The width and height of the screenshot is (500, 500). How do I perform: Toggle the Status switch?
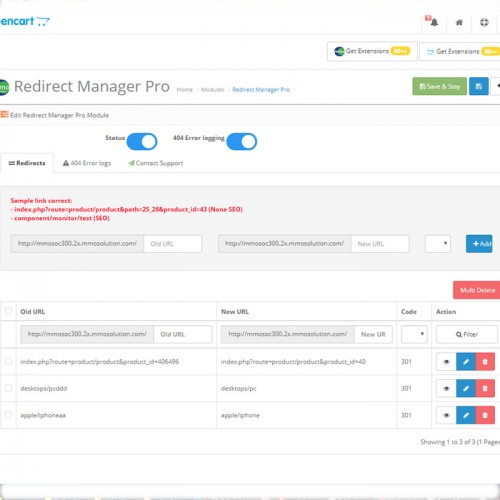pos(142,142)
